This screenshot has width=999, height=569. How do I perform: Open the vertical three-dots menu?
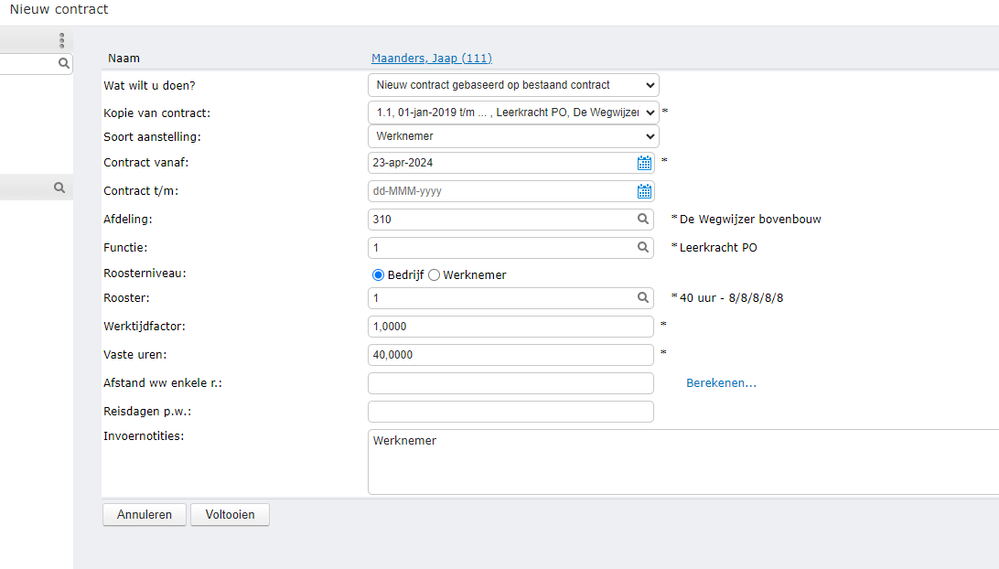click(61, 41)
